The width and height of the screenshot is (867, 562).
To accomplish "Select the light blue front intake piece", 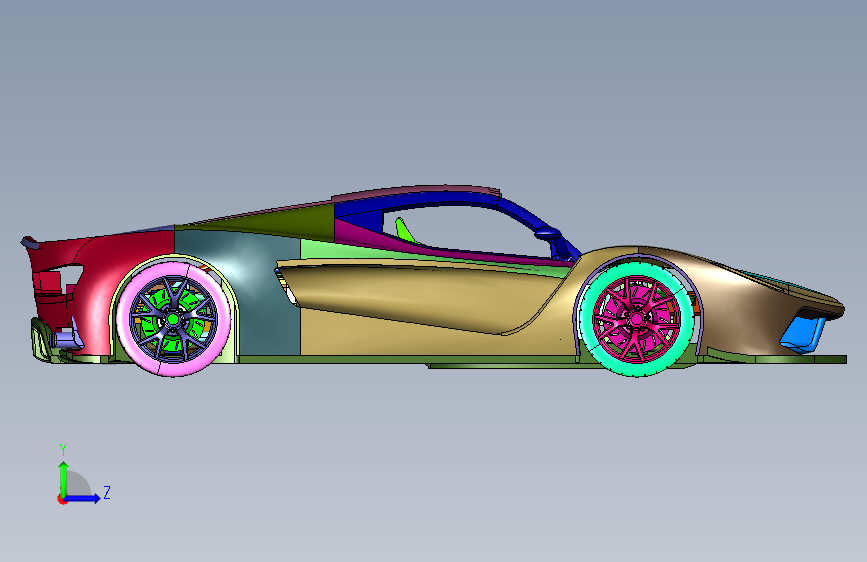I will [x=801, y=333].
